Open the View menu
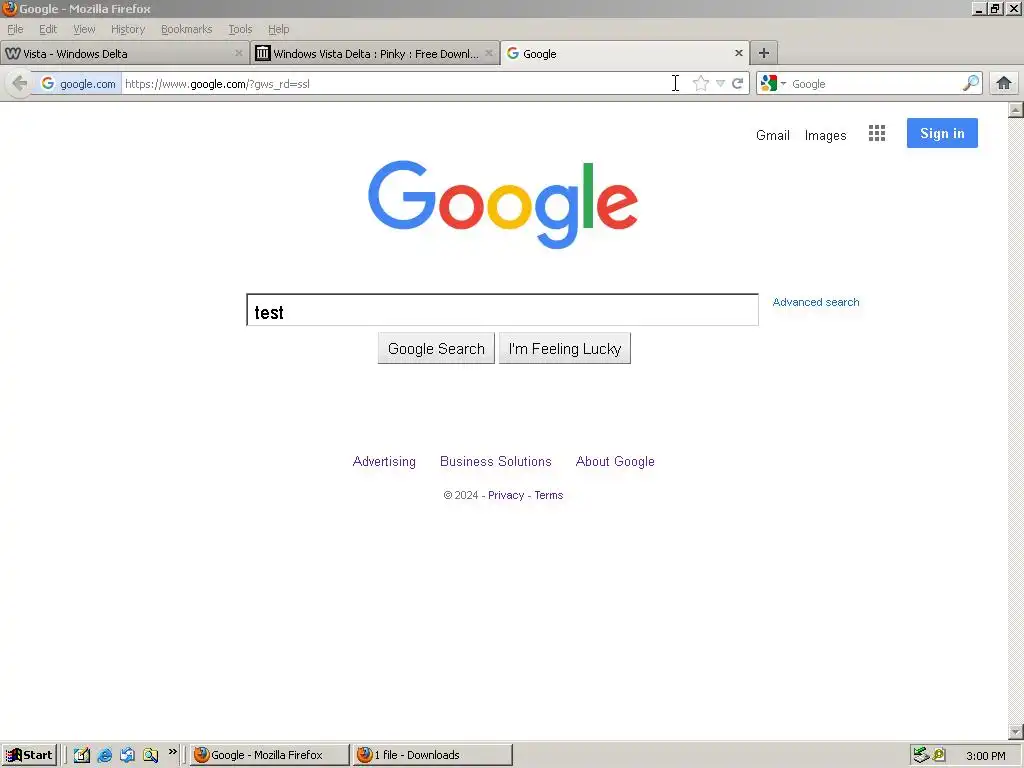 pyautogui.click(x=84, y=29)
